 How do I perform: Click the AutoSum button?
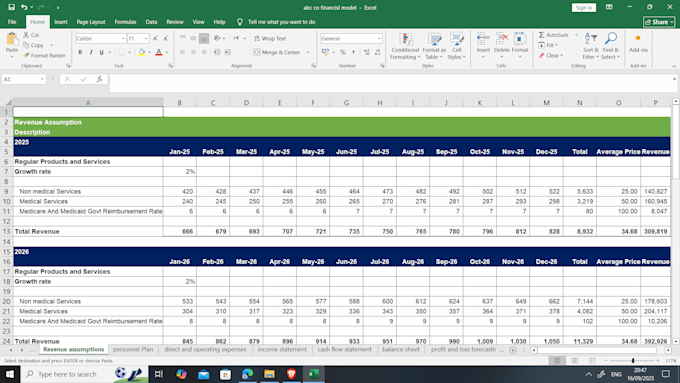(553, 35)
